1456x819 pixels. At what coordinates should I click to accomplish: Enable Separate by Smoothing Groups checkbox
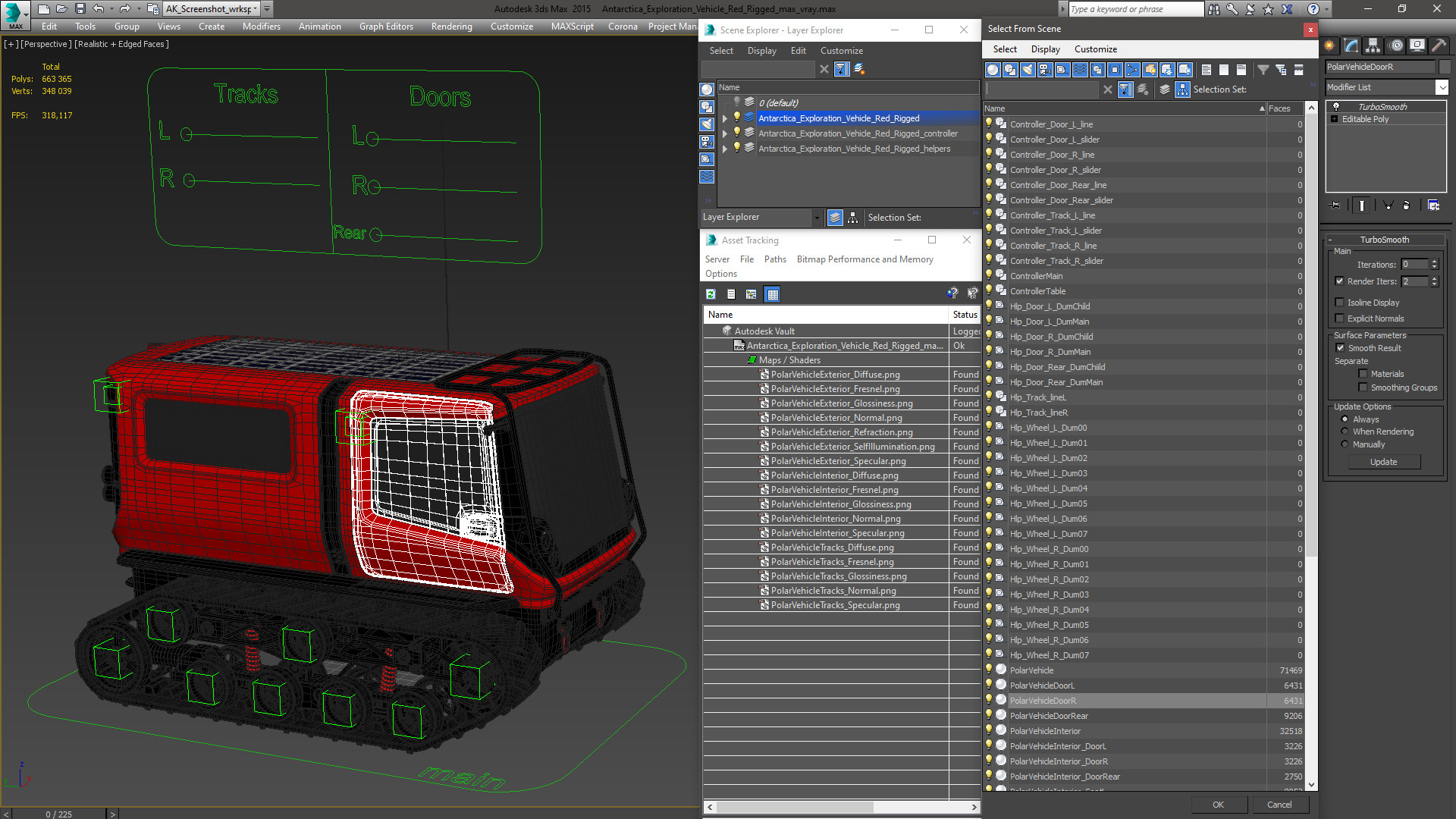(1363, 388)
